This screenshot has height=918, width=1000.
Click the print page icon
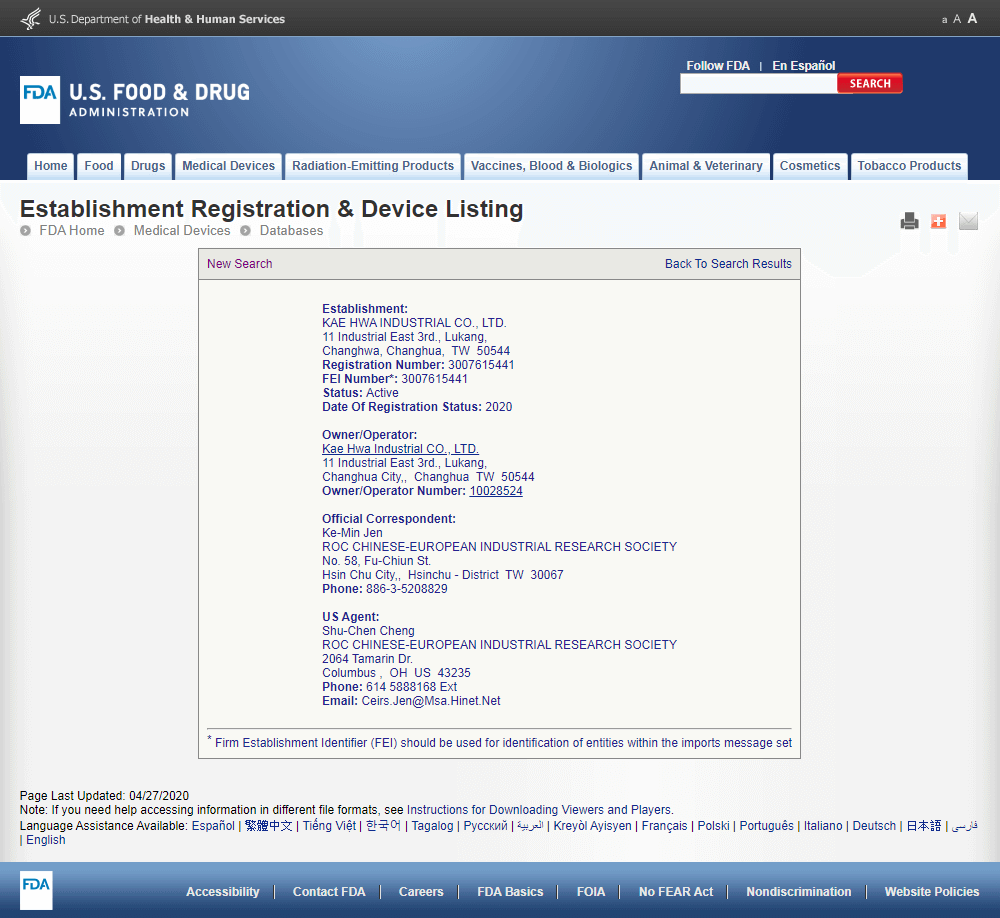click(x=909, y=221)
